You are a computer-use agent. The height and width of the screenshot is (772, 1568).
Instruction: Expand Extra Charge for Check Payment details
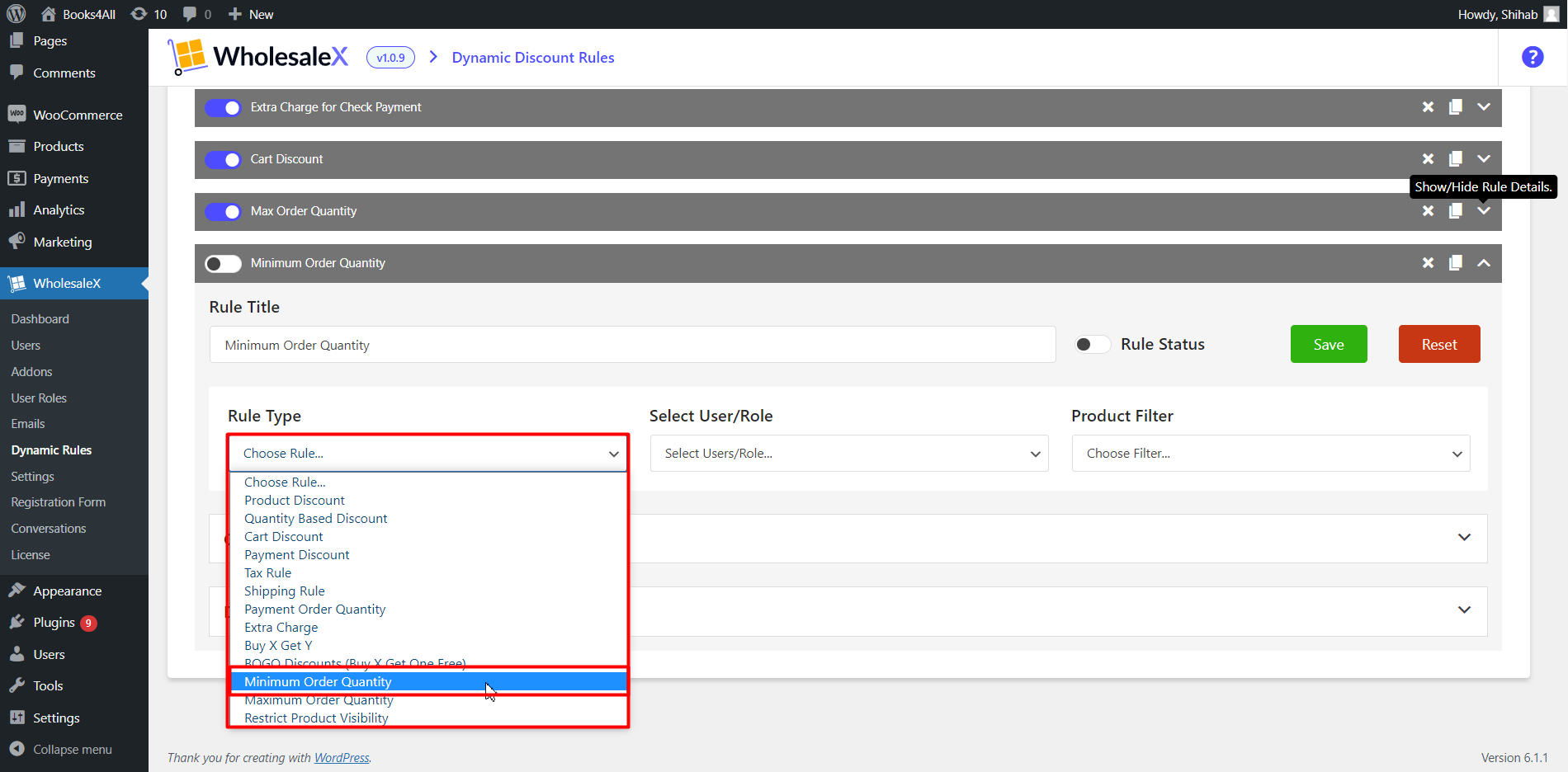[1484, 107]
